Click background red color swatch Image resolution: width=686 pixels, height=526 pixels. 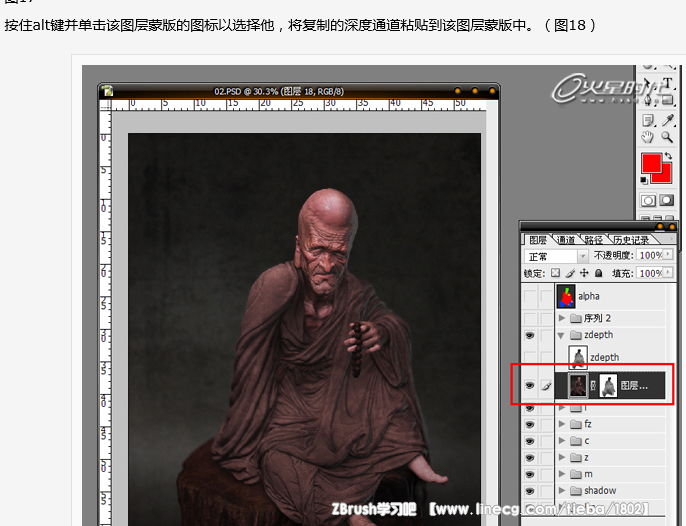[x=665, y=177]
